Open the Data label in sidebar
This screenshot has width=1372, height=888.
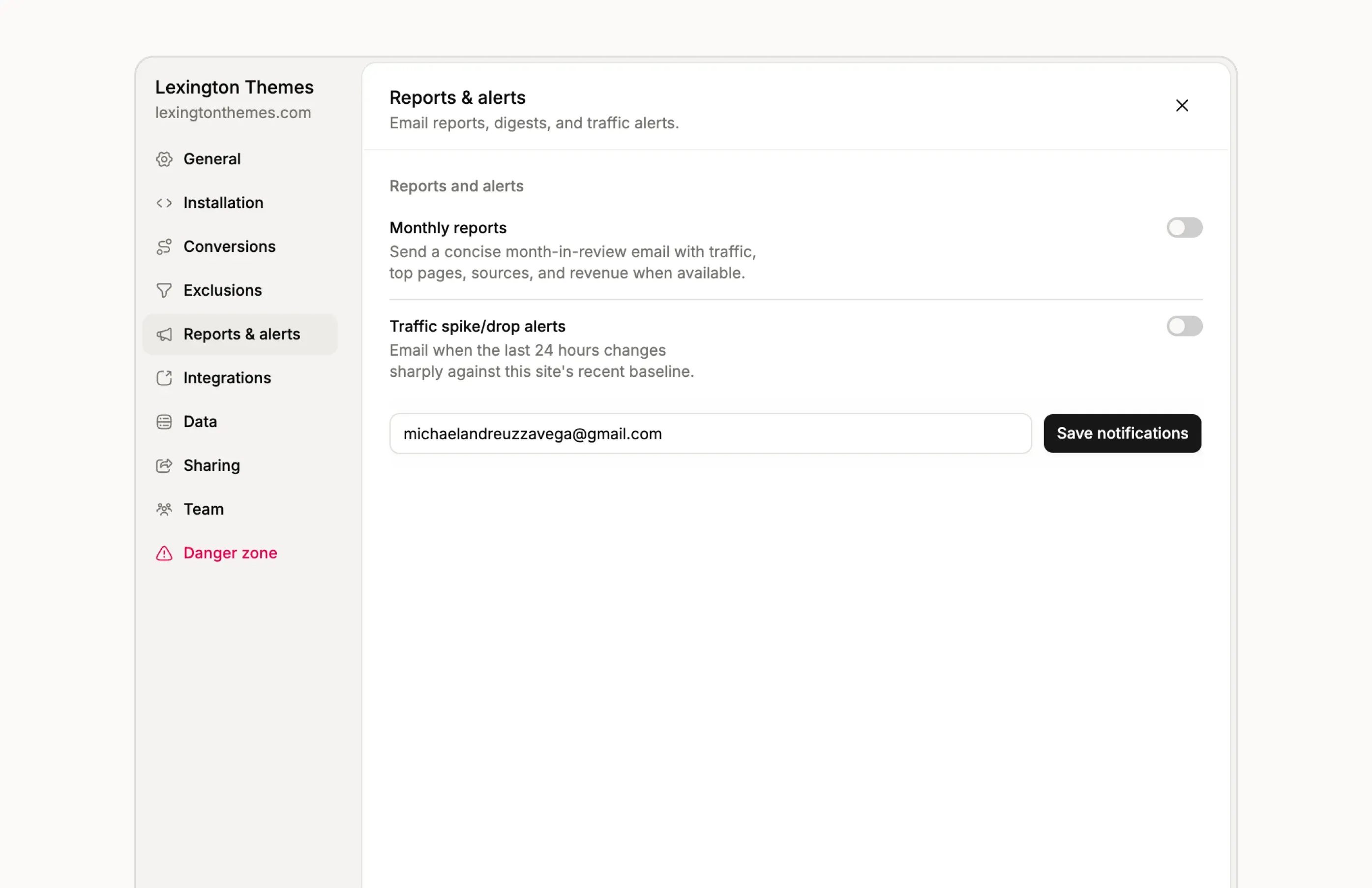200,422
